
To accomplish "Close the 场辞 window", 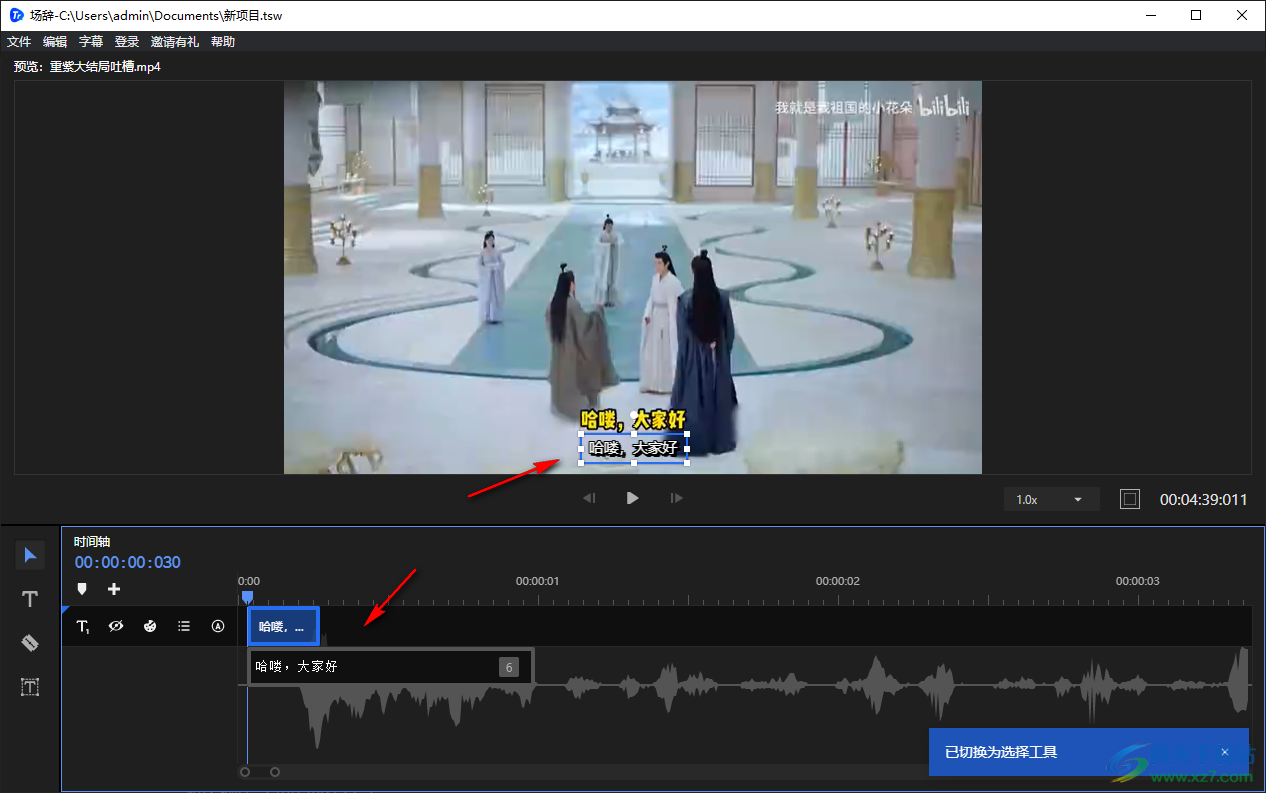I will [x=1243, y=15].
